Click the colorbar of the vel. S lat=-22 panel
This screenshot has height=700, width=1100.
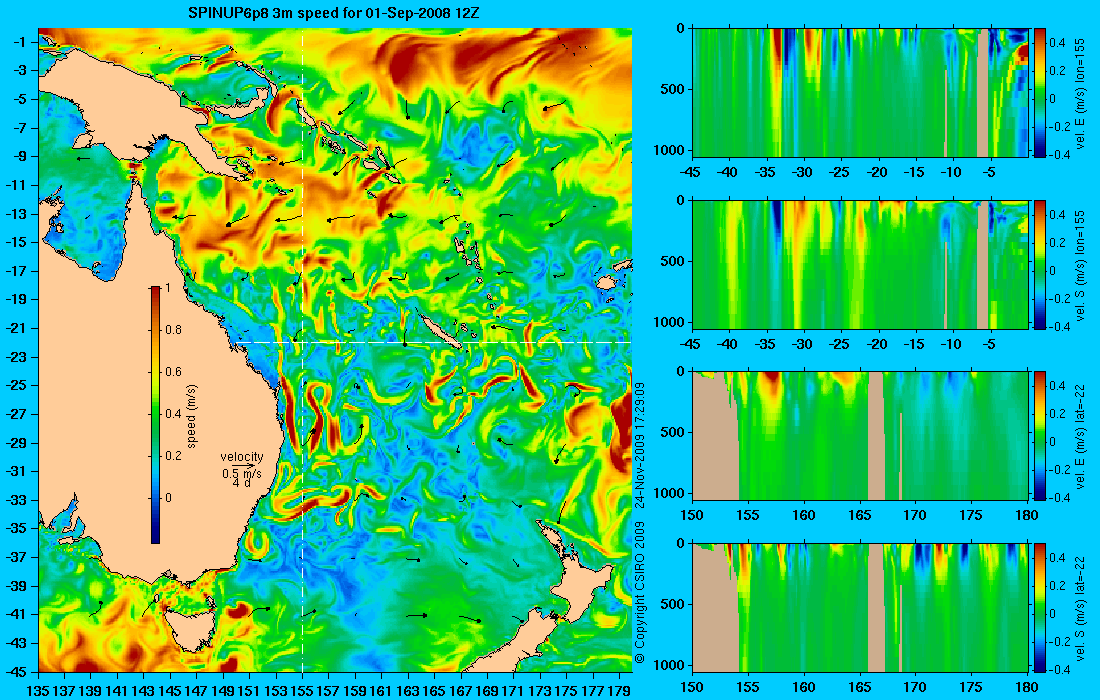(x=1040, y=607)
